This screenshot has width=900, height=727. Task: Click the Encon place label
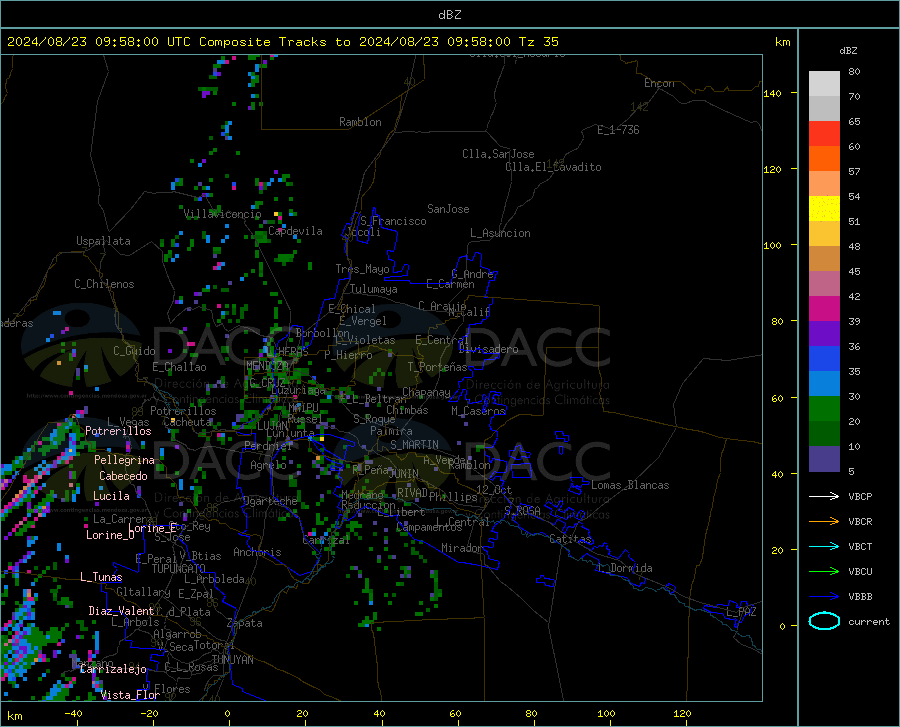tap(659, 83)
